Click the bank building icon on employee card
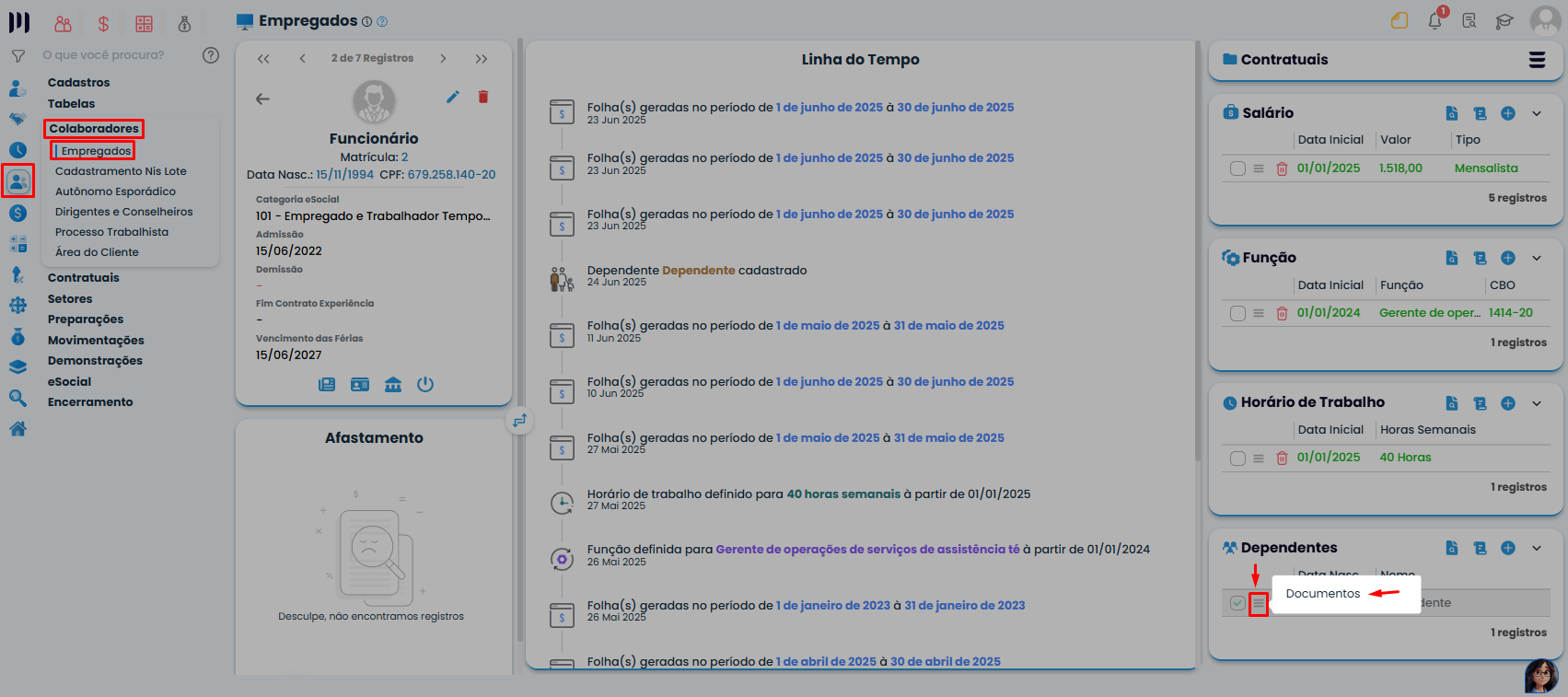This screenshot has height=697, width=1568. coord(393,384)
